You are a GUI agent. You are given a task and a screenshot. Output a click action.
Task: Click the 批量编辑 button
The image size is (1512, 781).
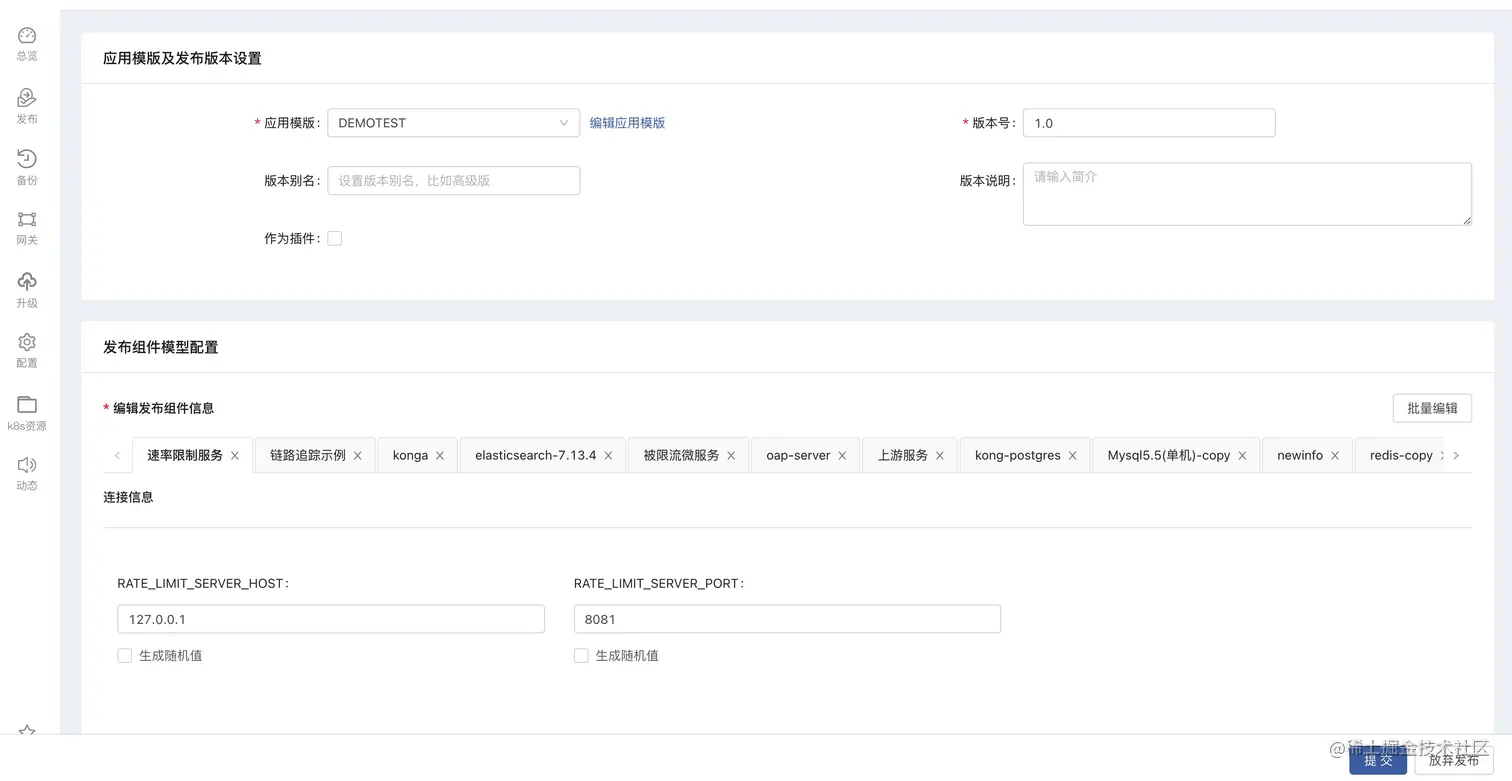[x=1432, y=408]
